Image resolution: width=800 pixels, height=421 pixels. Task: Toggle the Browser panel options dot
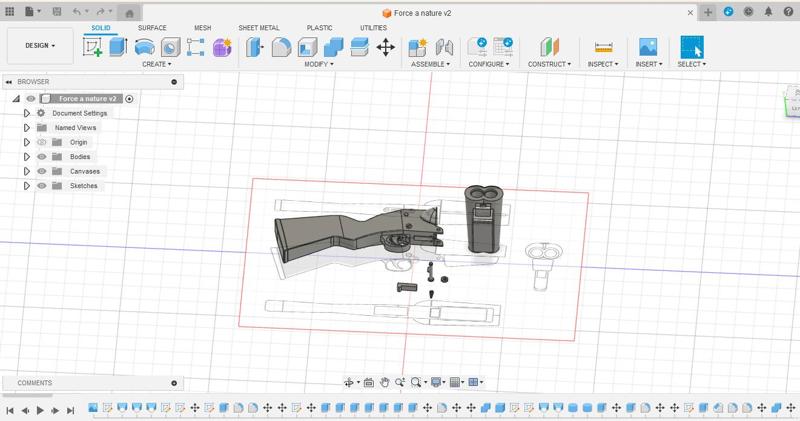tap(174, 82)
